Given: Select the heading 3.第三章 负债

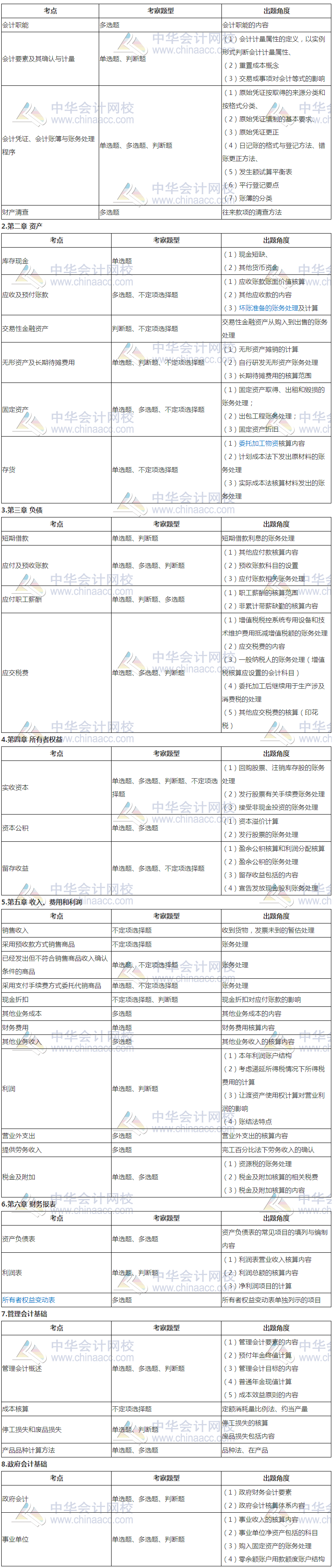Looking at the screenshot, I should coord(23,510).
